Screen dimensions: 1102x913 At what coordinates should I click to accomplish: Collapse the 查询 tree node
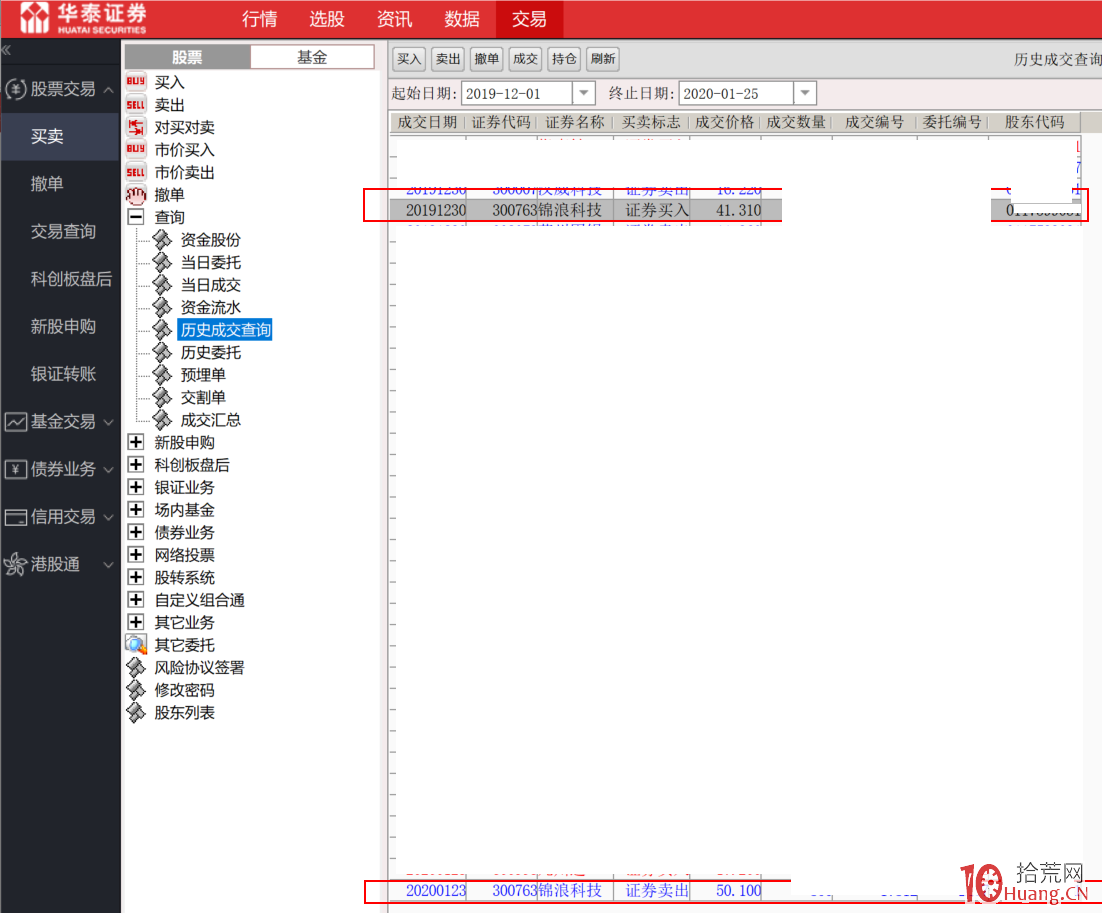pyautogui.click(x=136, y=217)
